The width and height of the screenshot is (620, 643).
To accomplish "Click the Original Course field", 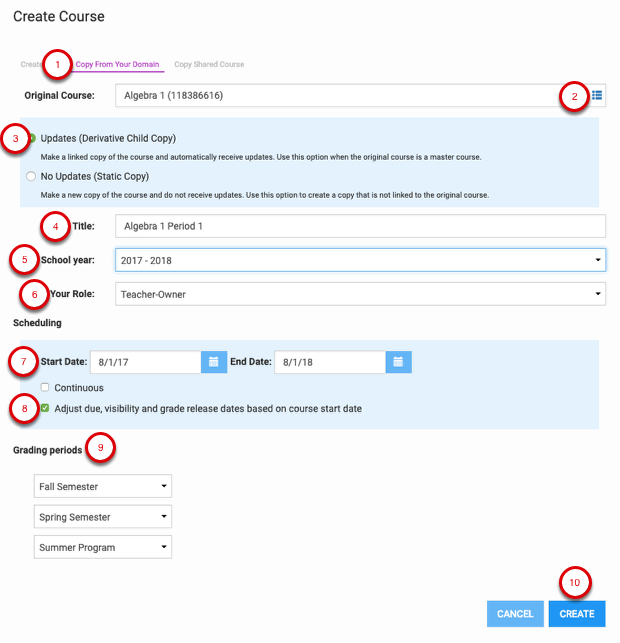I will click(335, 95).
